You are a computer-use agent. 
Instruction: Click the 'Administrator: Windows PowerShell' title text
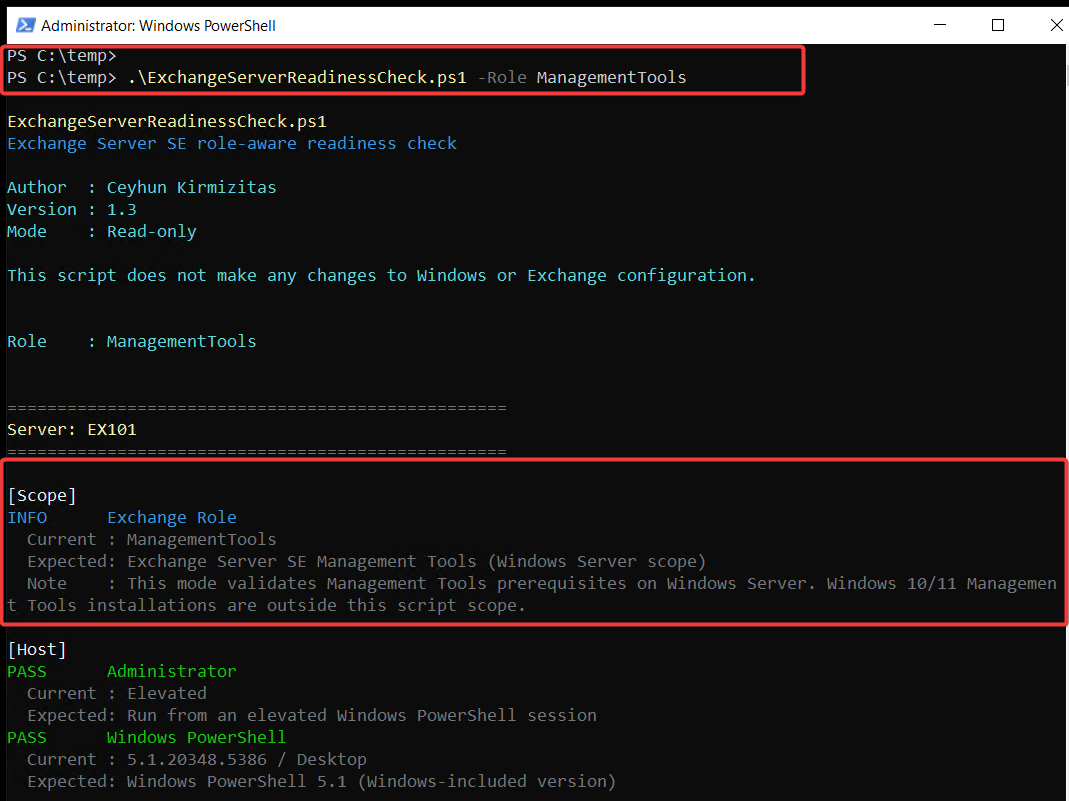coord(158,26)
